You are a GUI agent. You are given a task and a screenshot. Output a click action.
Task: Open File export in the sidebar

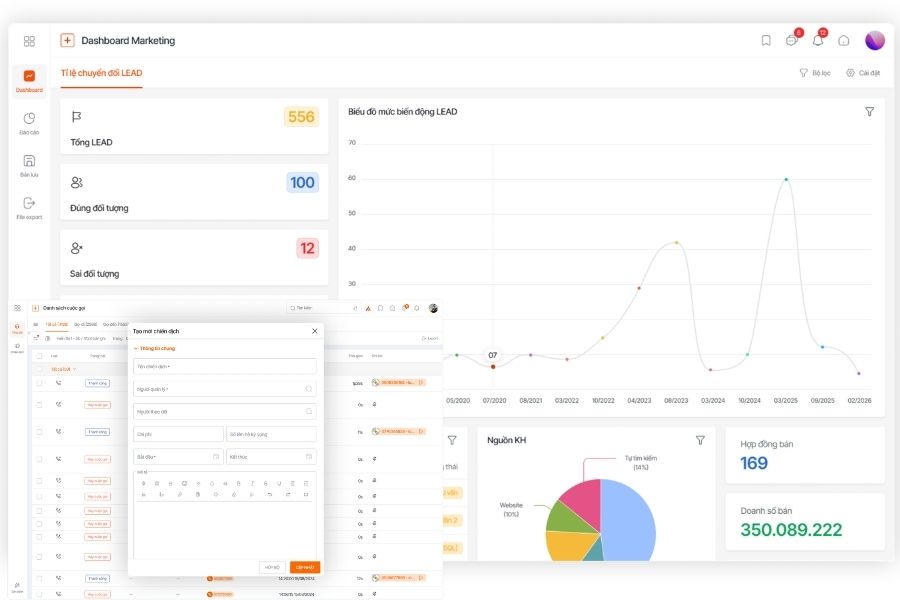click(29, 208)
